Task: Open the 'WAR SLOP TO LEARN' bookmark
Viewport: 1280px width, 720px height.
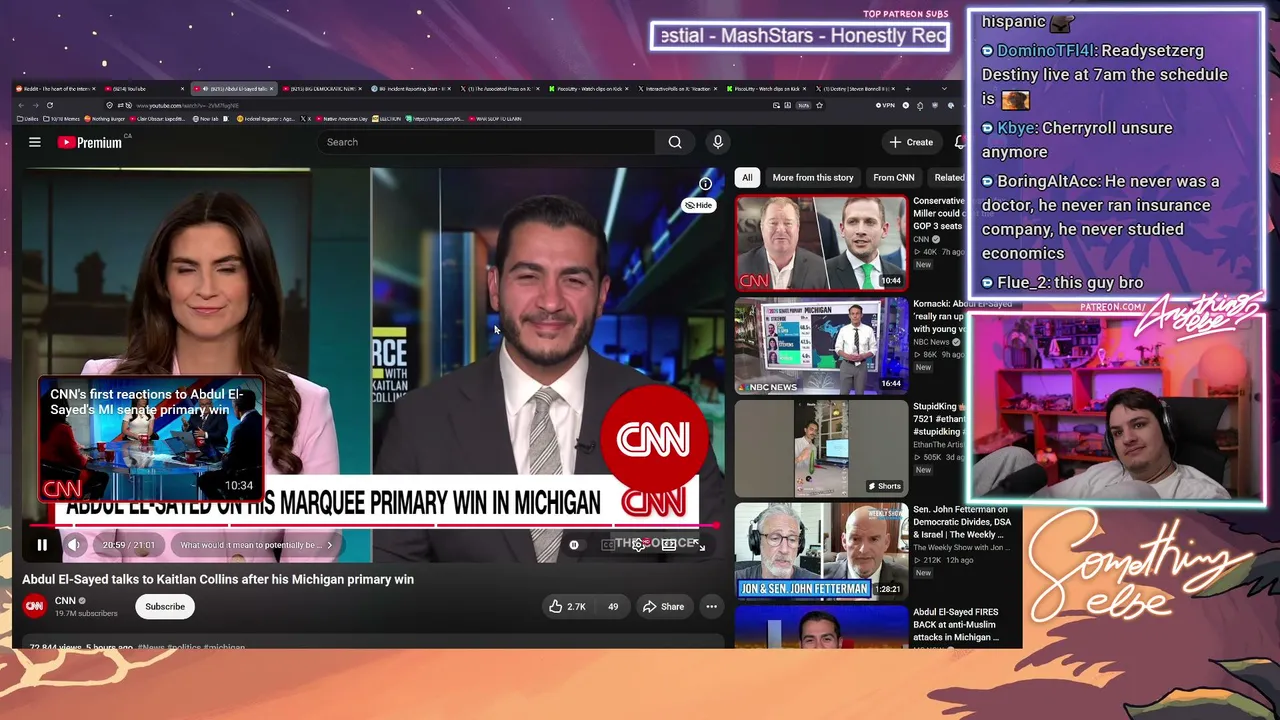Action: coord(496,119)
